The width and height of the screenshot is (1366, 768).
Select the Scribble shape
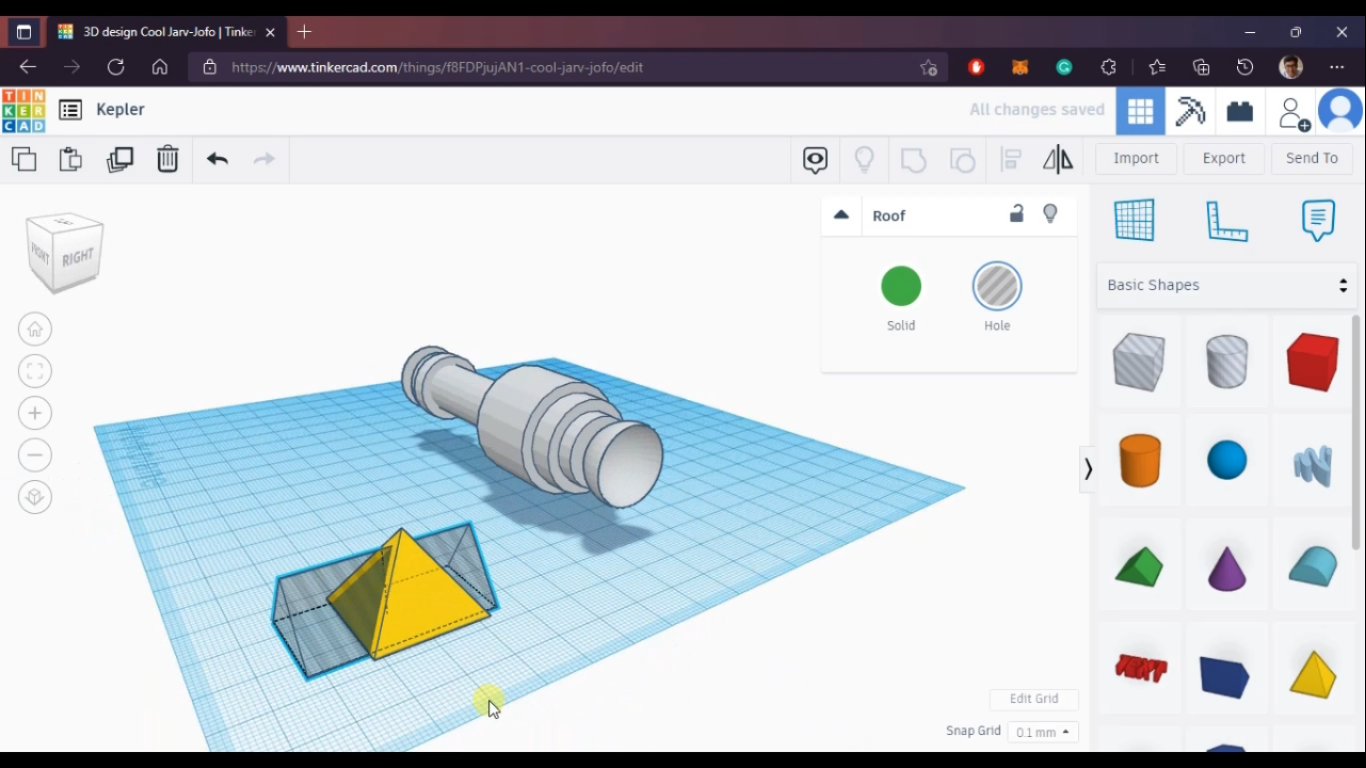point(1313,465)
